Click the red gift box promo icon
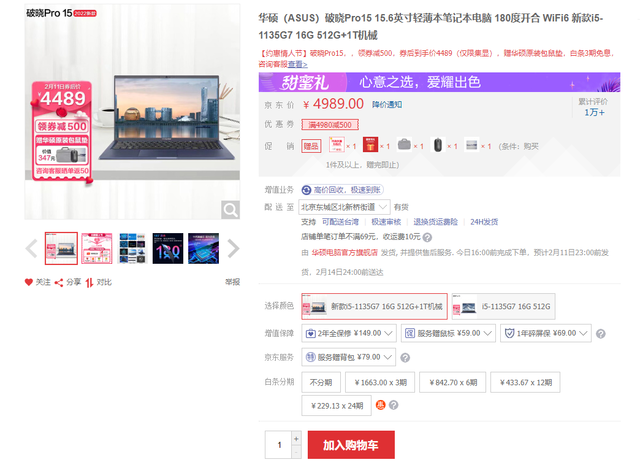The image size is (640, 465). (370, 145)
